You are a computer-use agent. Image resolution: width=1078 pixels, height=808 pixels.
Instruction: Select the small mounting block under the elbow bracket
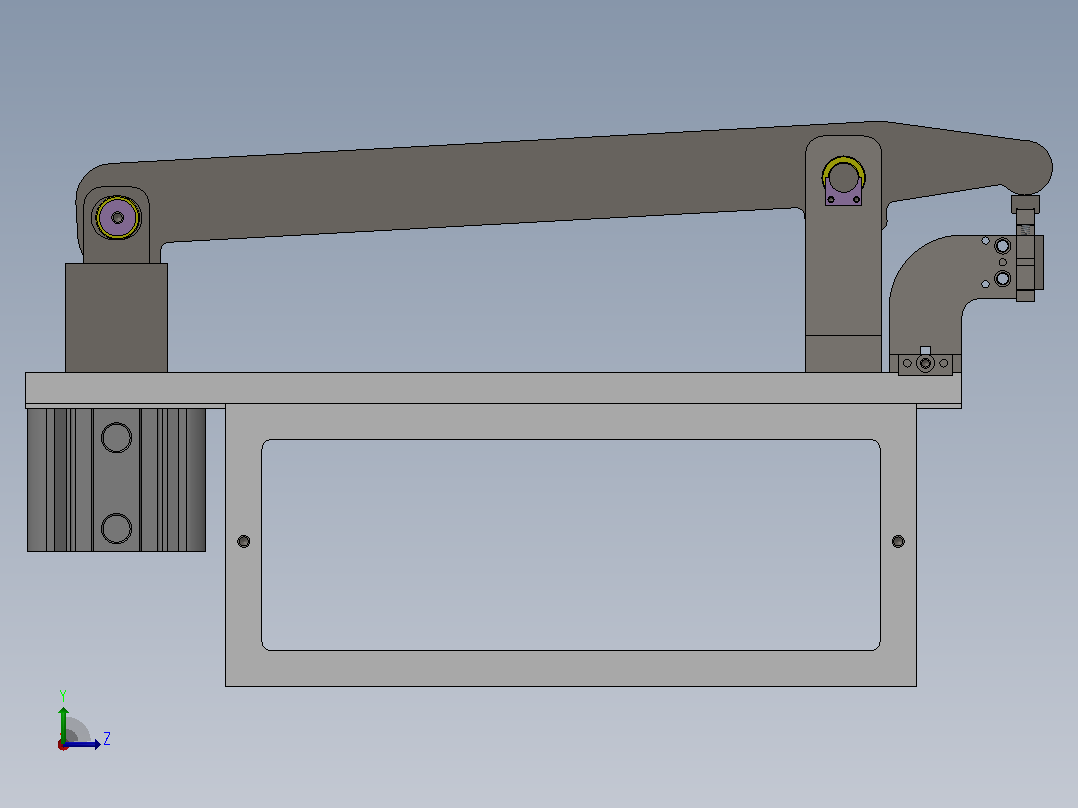pos(925,364)
